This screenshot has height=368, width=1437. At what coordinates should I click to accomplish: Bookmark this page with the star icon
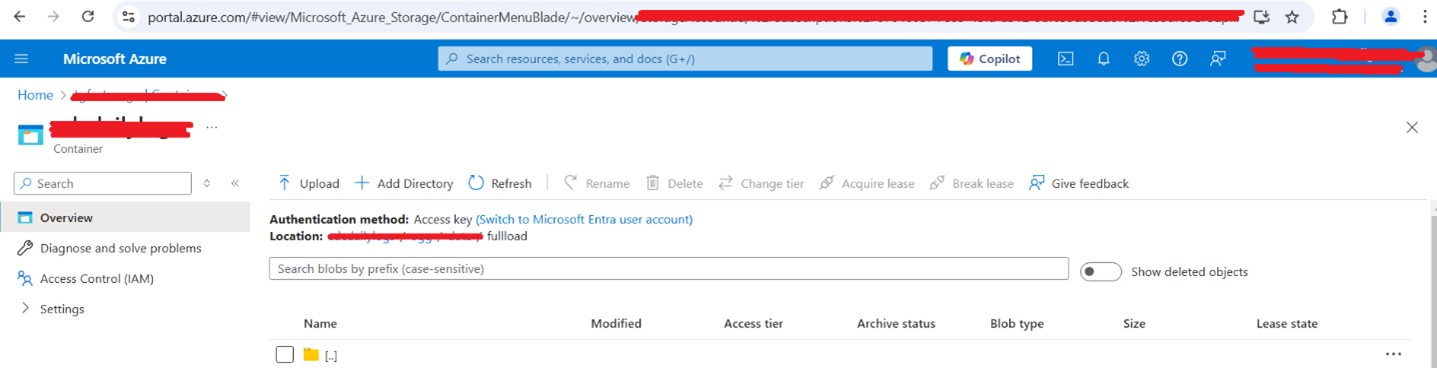pyautogui.click(x=1292, y=17)
